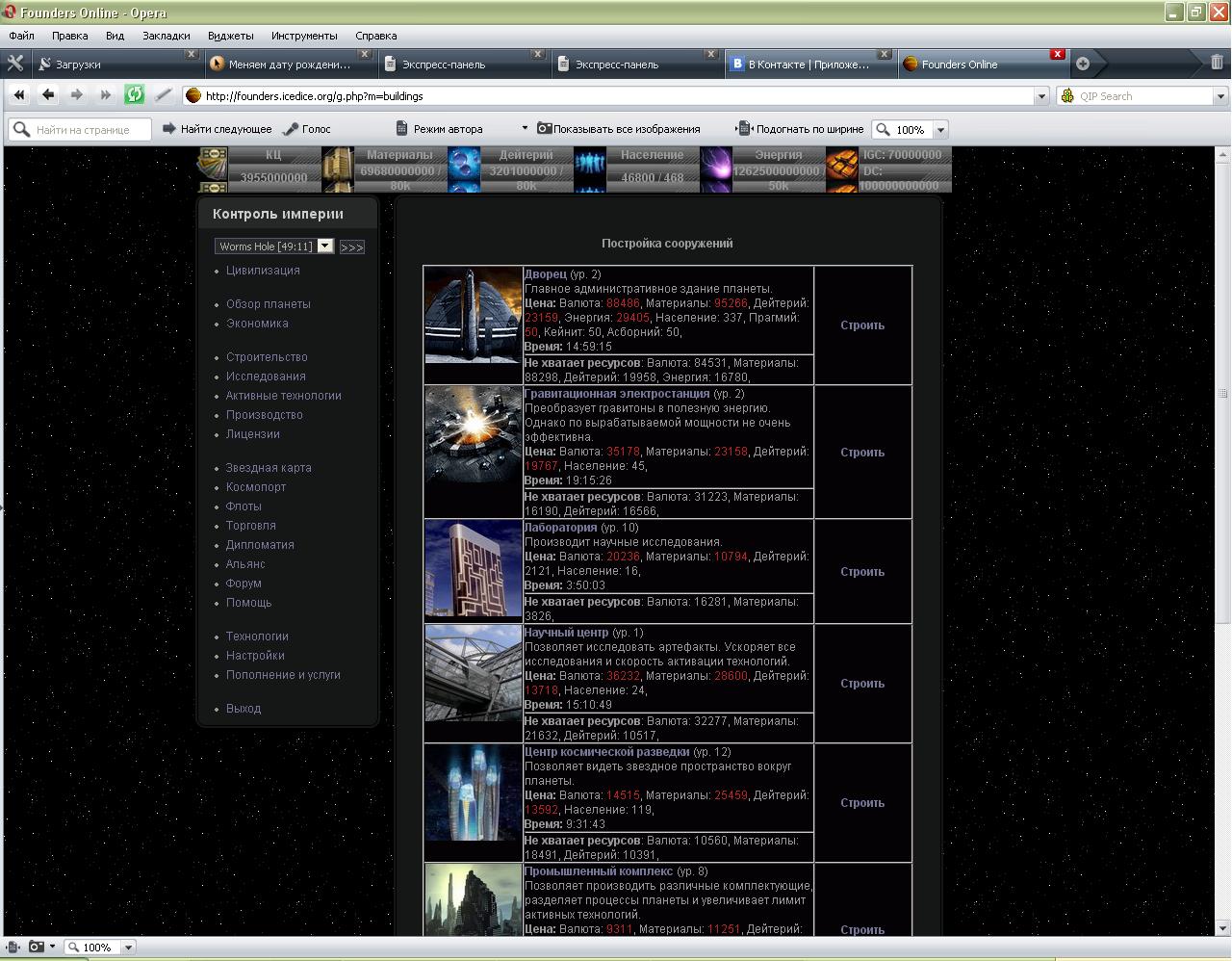Close the Загрузки tab
This screenshot has width=1232, height=961.
tap(191, 54)
